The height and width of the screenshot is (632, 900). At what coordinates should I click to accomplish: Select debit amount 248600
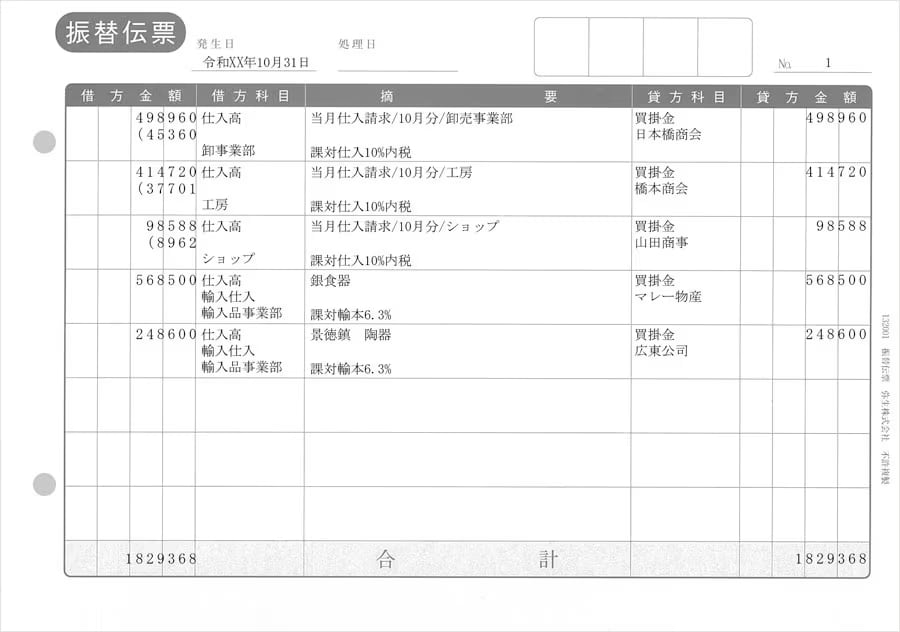coord(166,334)
